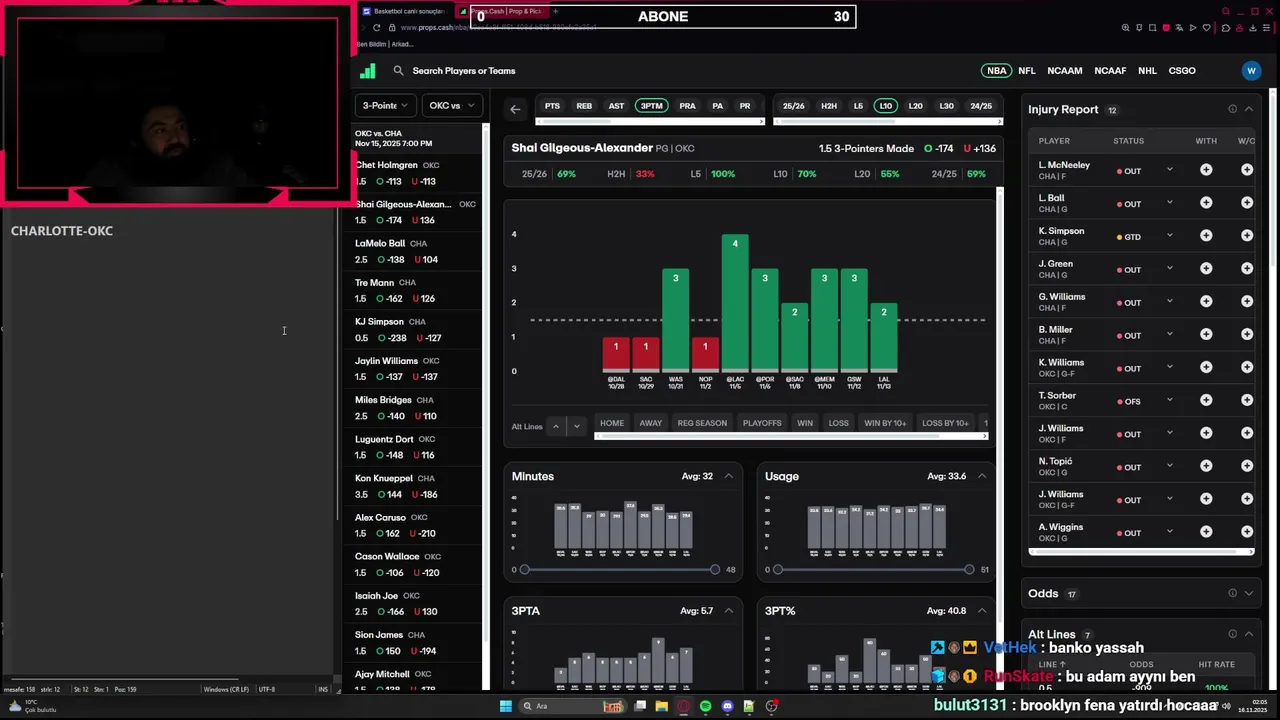Open the OKC vs matchup dropdown
The image size is (1280, 720).
[452, 105]
